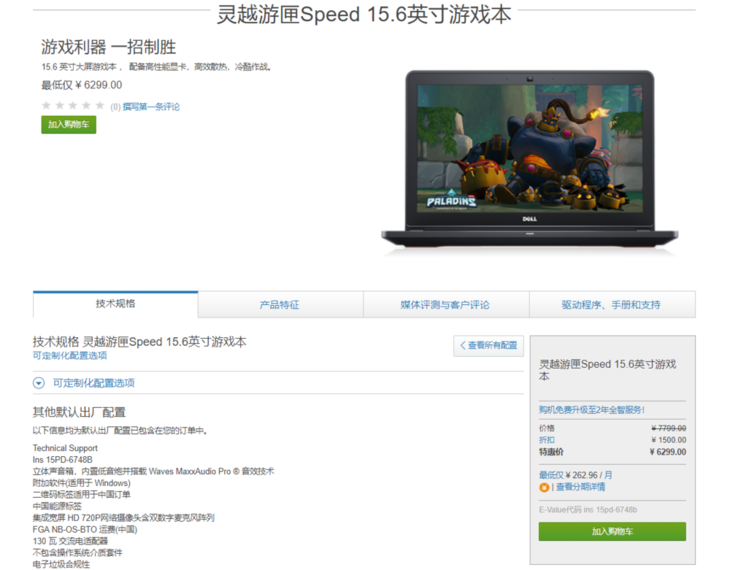Click the 集成宽屏 HD 720P网络摄像头 spec line

(123, 518)
